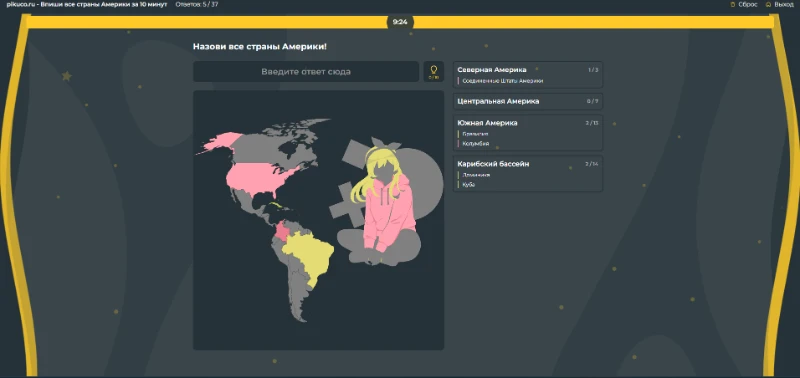Screen dimensions: 800x378
Task: Open the Карибский бассейн region card
Action: tap(528, 173)
